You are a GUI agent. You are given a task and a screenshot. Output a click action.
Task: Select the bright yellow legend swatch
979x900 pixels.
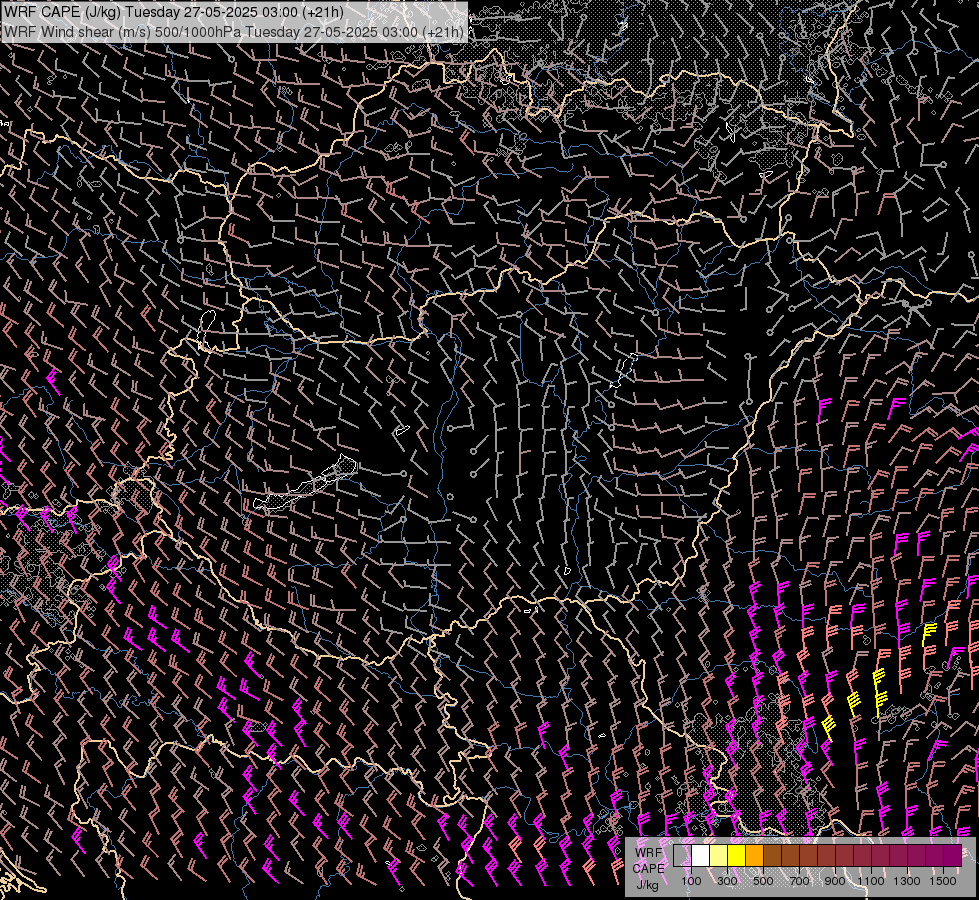click(x=737, y=856)
